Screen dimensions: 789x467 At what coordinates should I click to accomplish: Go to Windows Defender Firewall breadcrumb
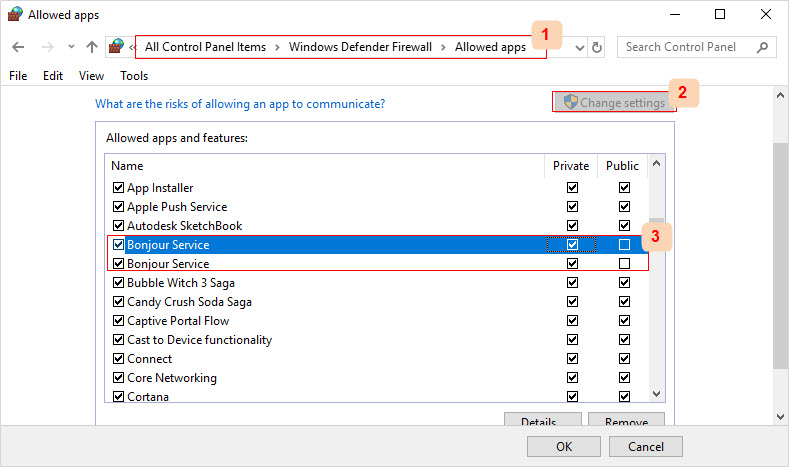(360, 47)
